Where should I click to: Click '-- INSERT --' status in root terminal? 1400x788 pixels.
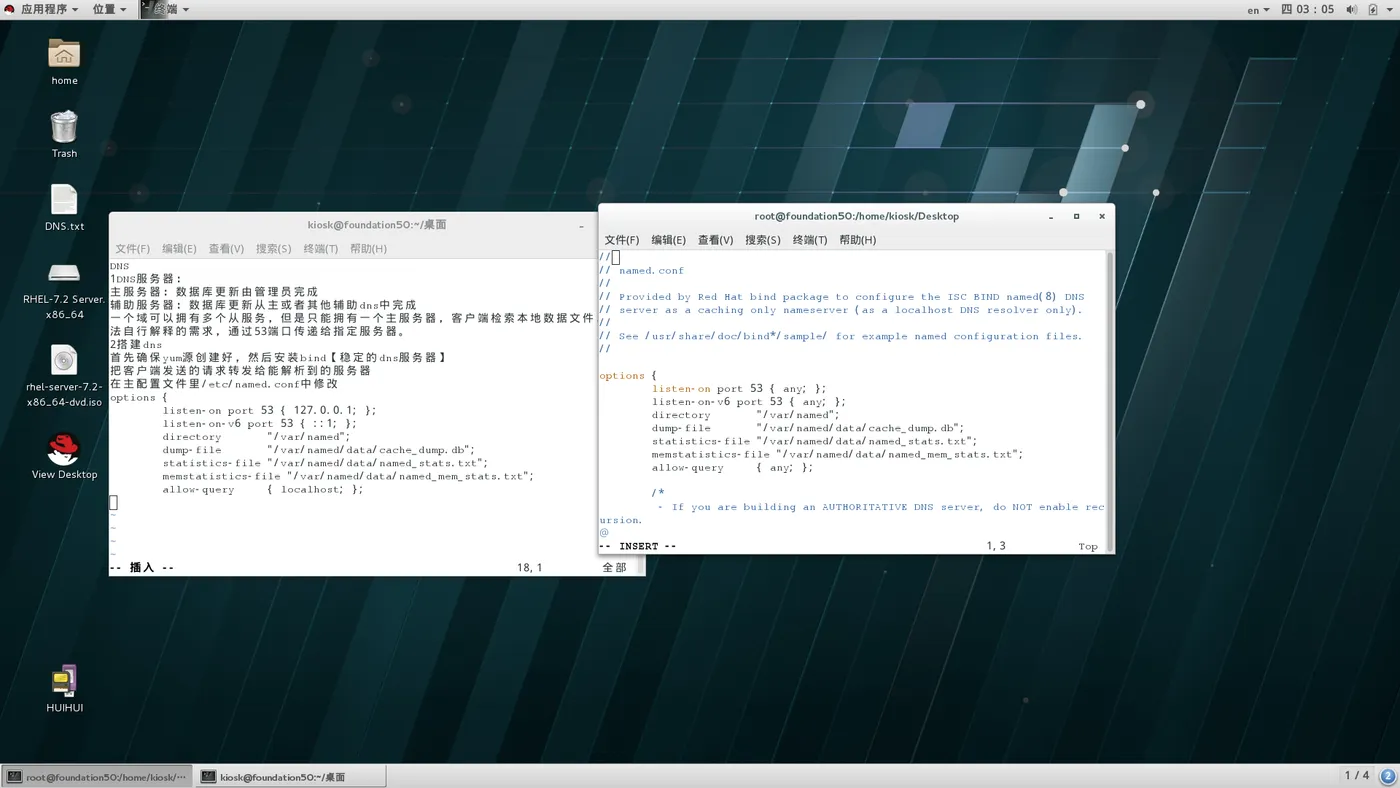point(638,546)
